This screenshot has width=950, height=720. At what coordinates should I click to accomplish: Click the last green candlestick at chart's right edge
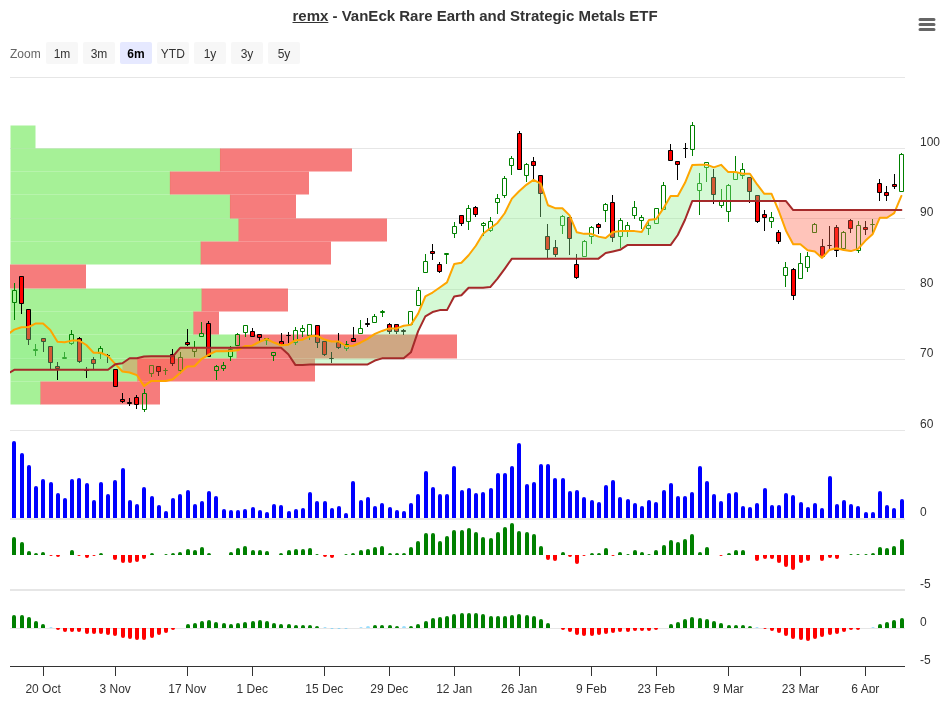click(x=902, y=173)
